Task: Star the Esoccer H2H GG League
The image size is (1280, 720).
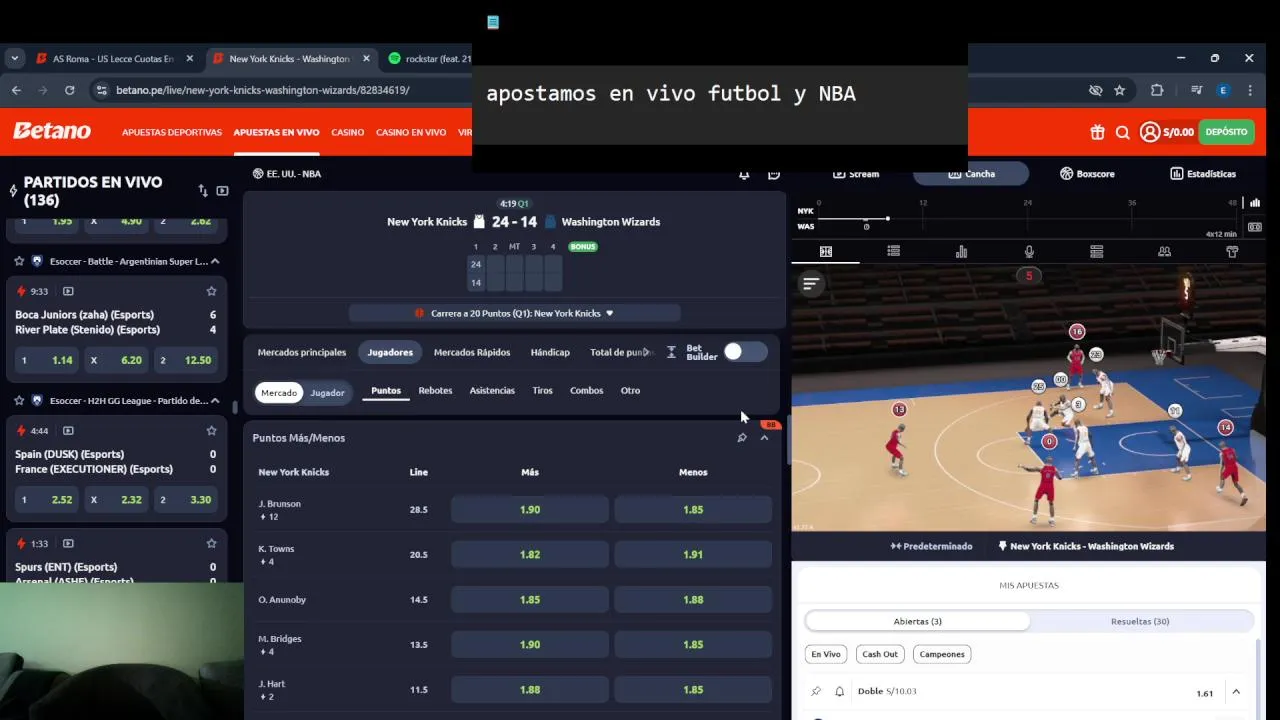Action: click(19, 401)
